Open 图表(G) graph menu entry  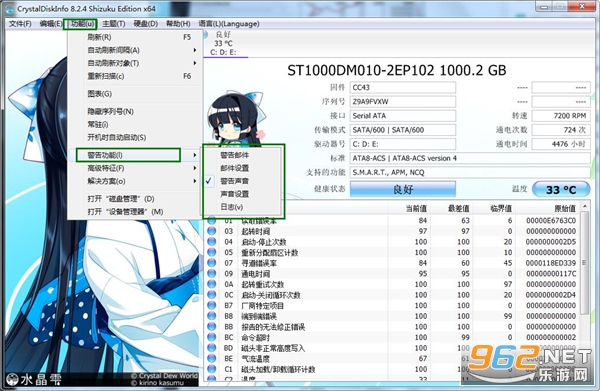click(134, 94)
